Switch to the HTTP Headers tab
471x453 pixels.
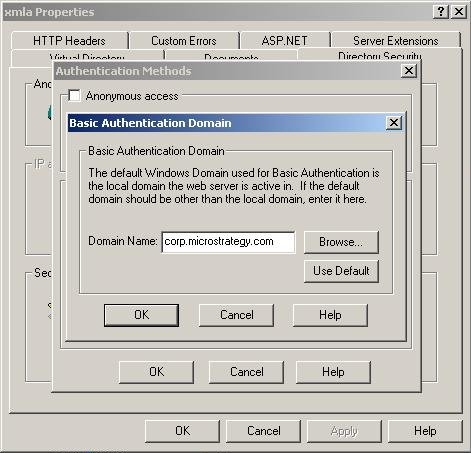tap(69, 41)
